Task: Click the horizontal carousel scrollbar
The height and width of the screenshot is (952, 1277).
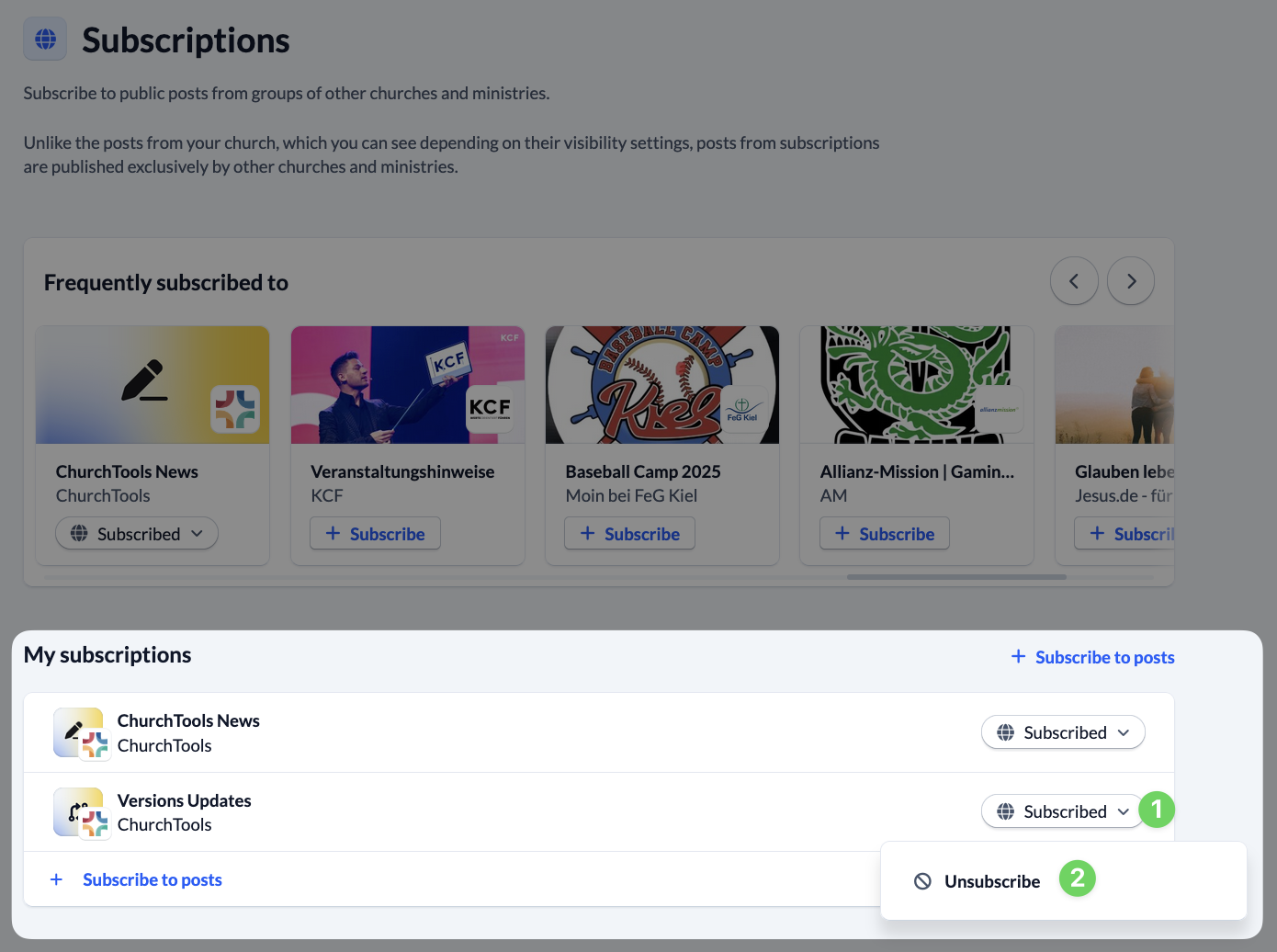Action: 956,577
